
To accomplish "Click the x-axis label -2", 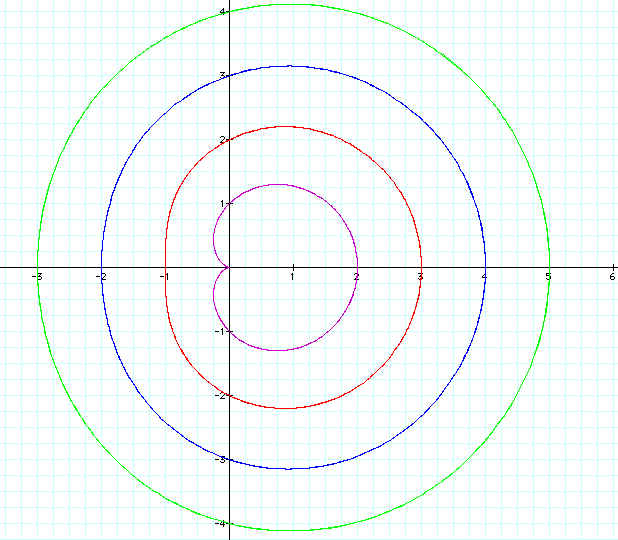I will point(99,276).
